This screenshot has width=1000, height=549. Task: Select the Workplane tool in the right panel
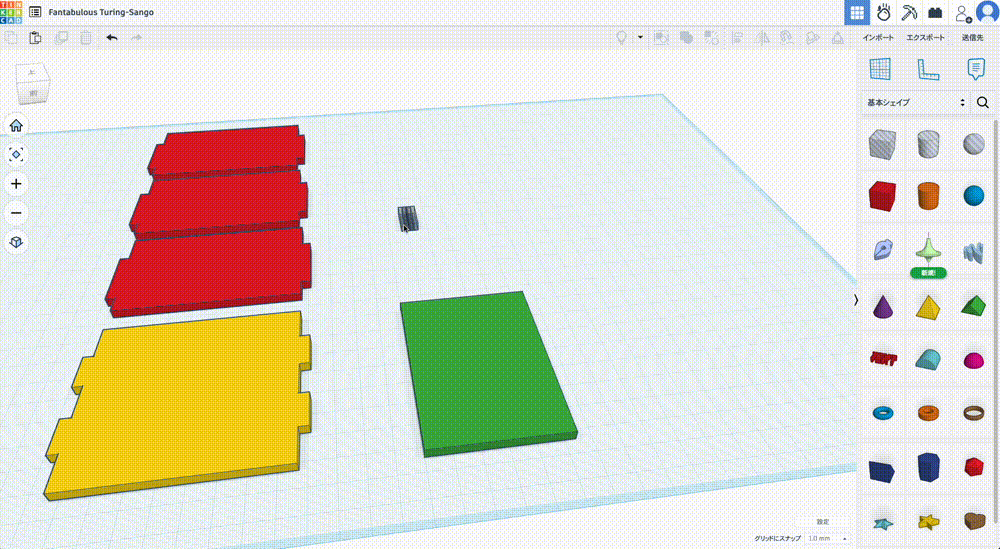pos(880,69)
